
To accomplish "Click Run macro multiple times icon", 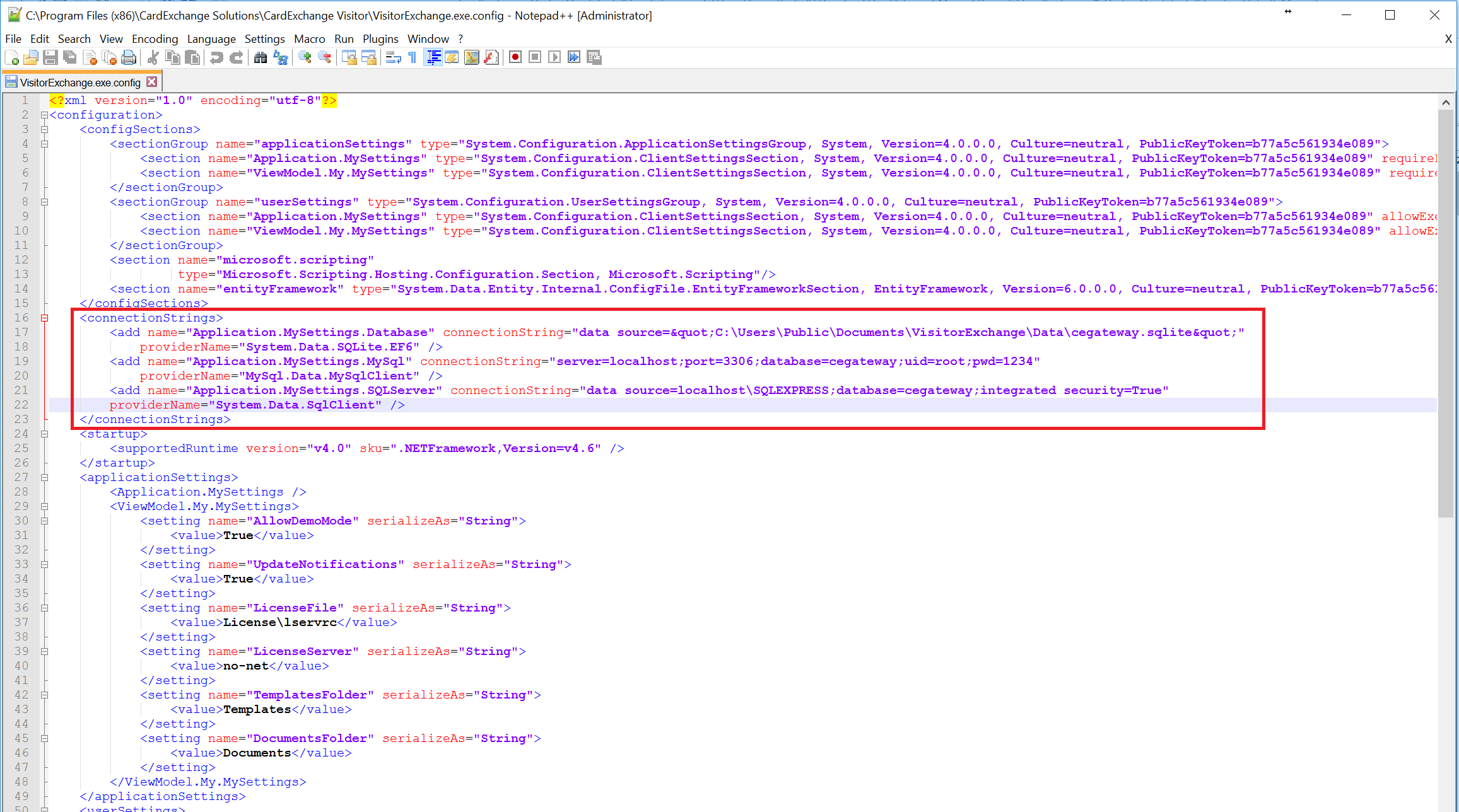I will (x=574, y=58).
